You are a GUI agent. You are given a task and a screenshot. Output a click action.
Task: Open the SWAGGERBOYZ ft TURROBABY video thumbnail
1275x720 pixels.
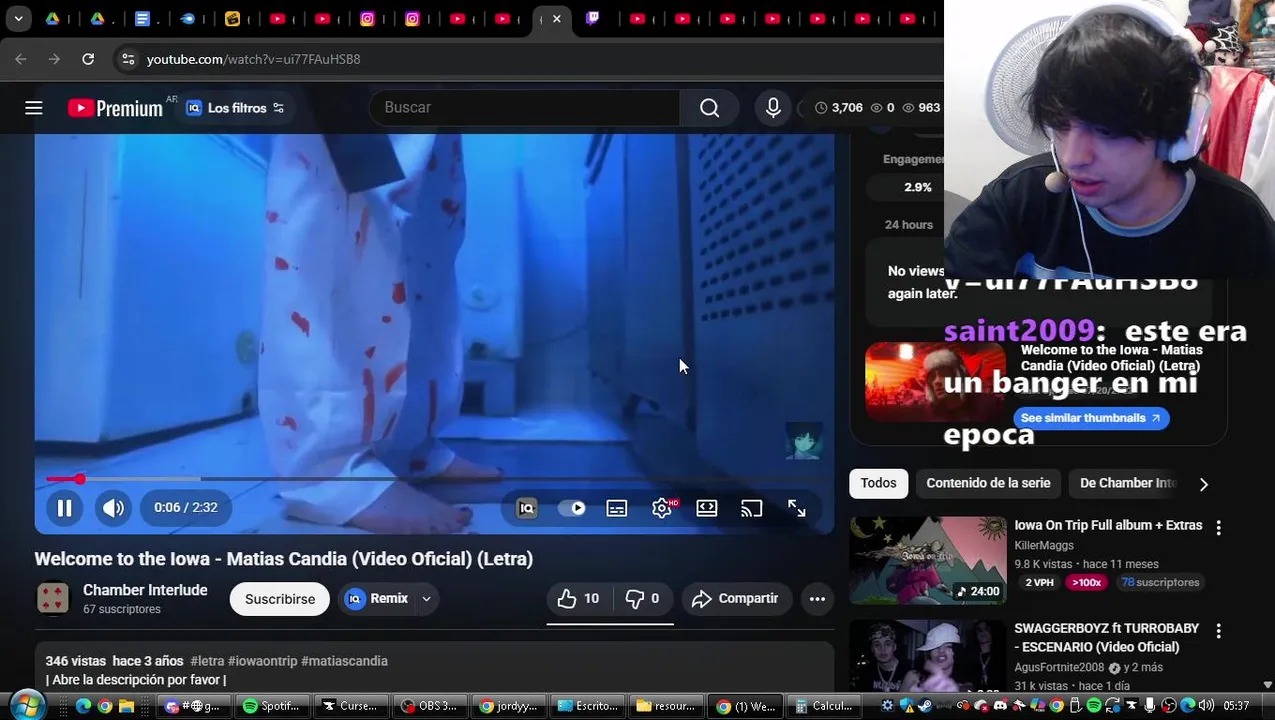point(928,655)
